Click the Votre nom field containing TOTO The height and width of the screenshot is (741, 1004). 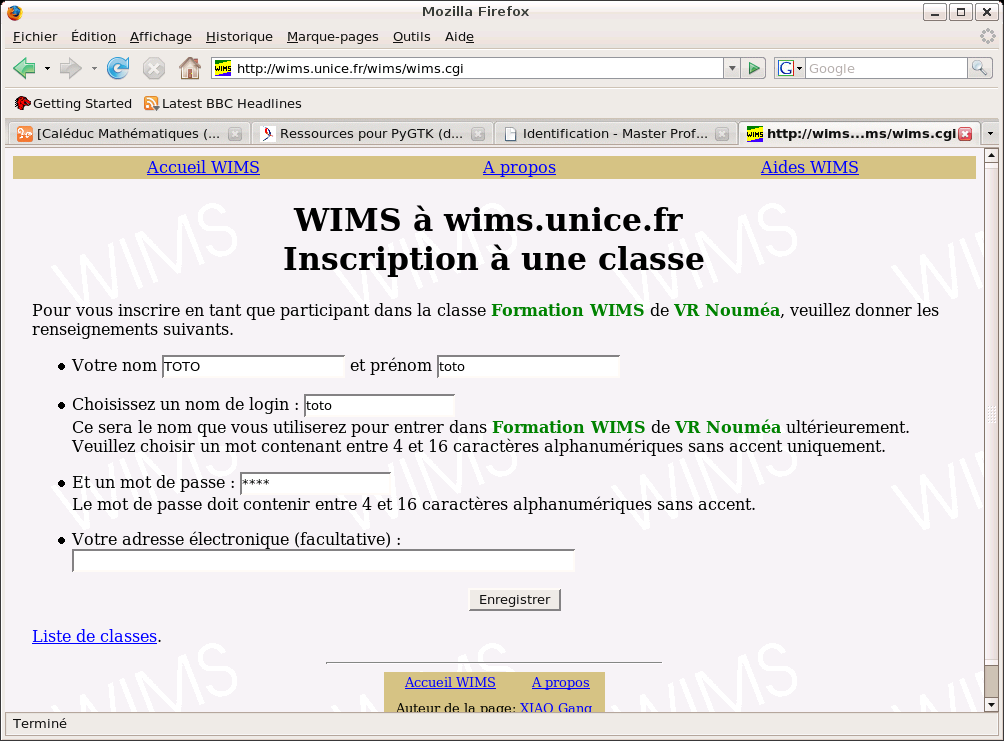[x=254, y=366]
